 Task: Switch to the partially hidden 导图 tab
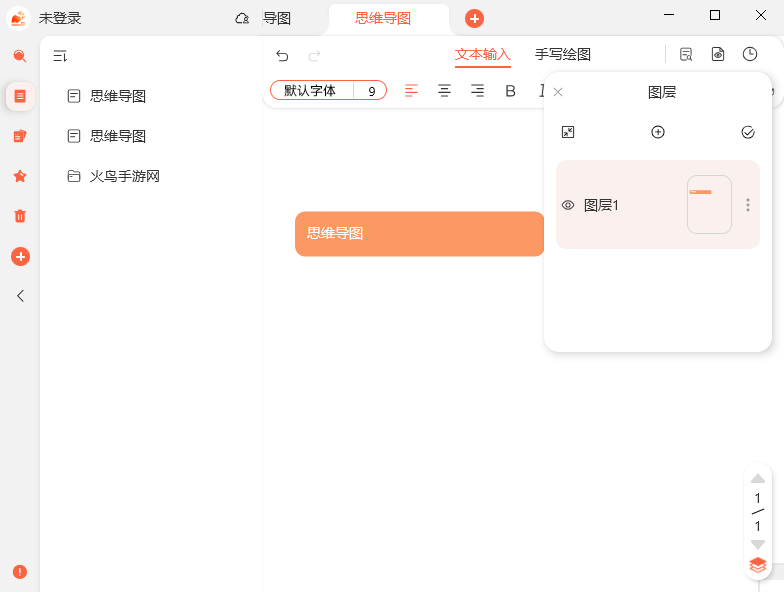tap(276, 18)
